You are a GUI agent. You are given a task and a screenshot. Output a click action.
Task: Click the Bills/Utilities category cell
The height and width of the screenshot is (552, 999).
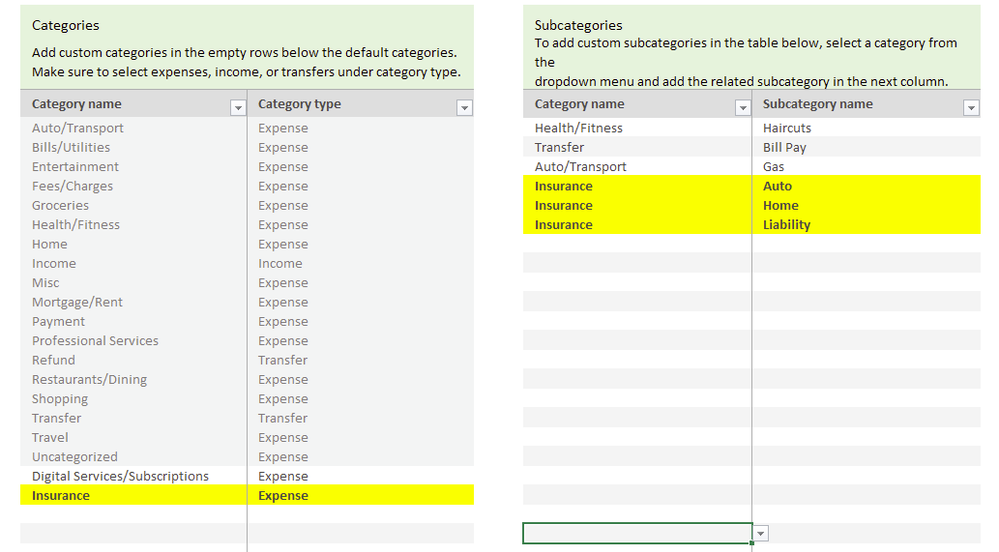pos(133,147)
